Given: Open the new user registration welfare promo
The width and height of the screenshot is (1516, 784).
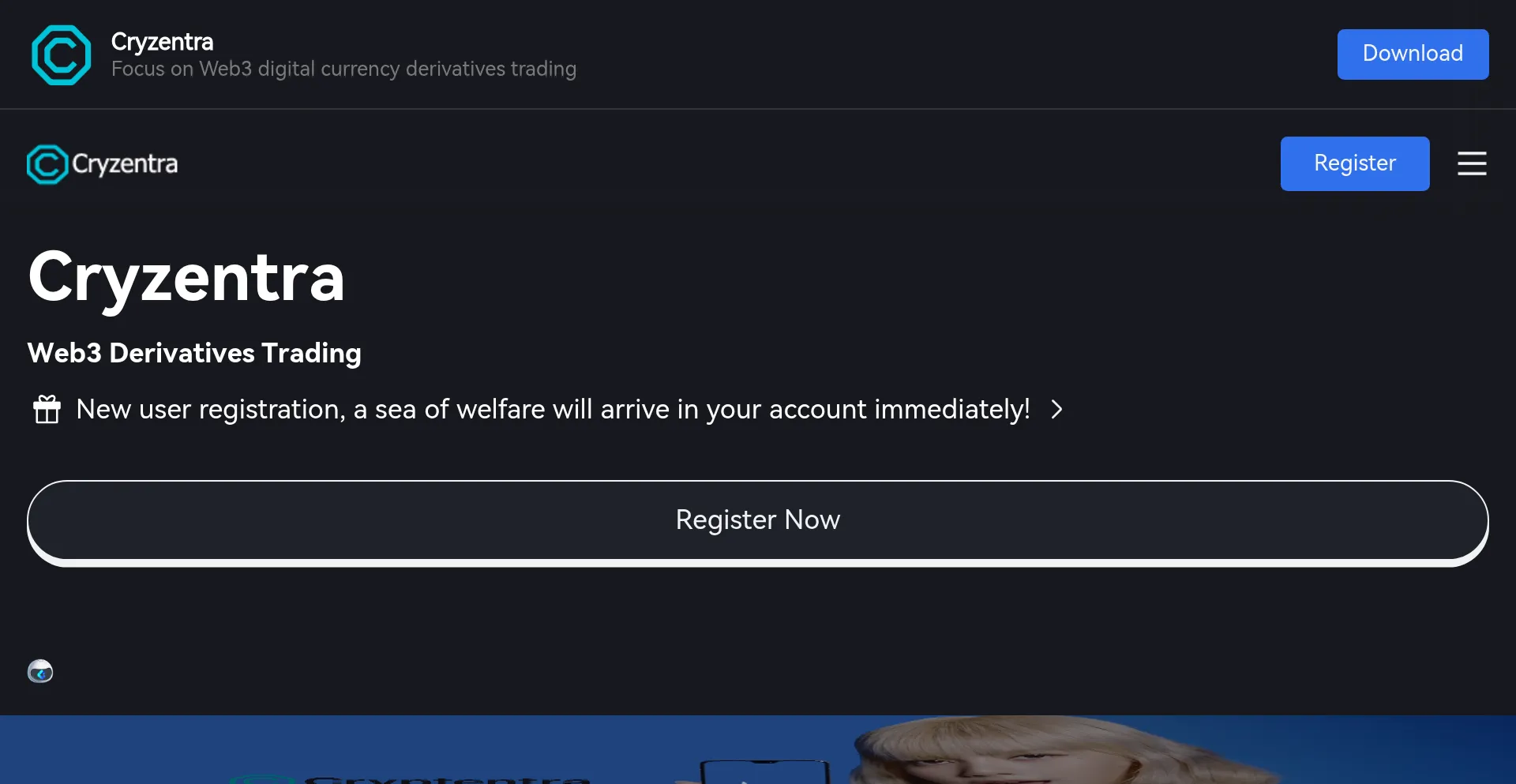Looking at the screenshot, I should coord(553,409).
